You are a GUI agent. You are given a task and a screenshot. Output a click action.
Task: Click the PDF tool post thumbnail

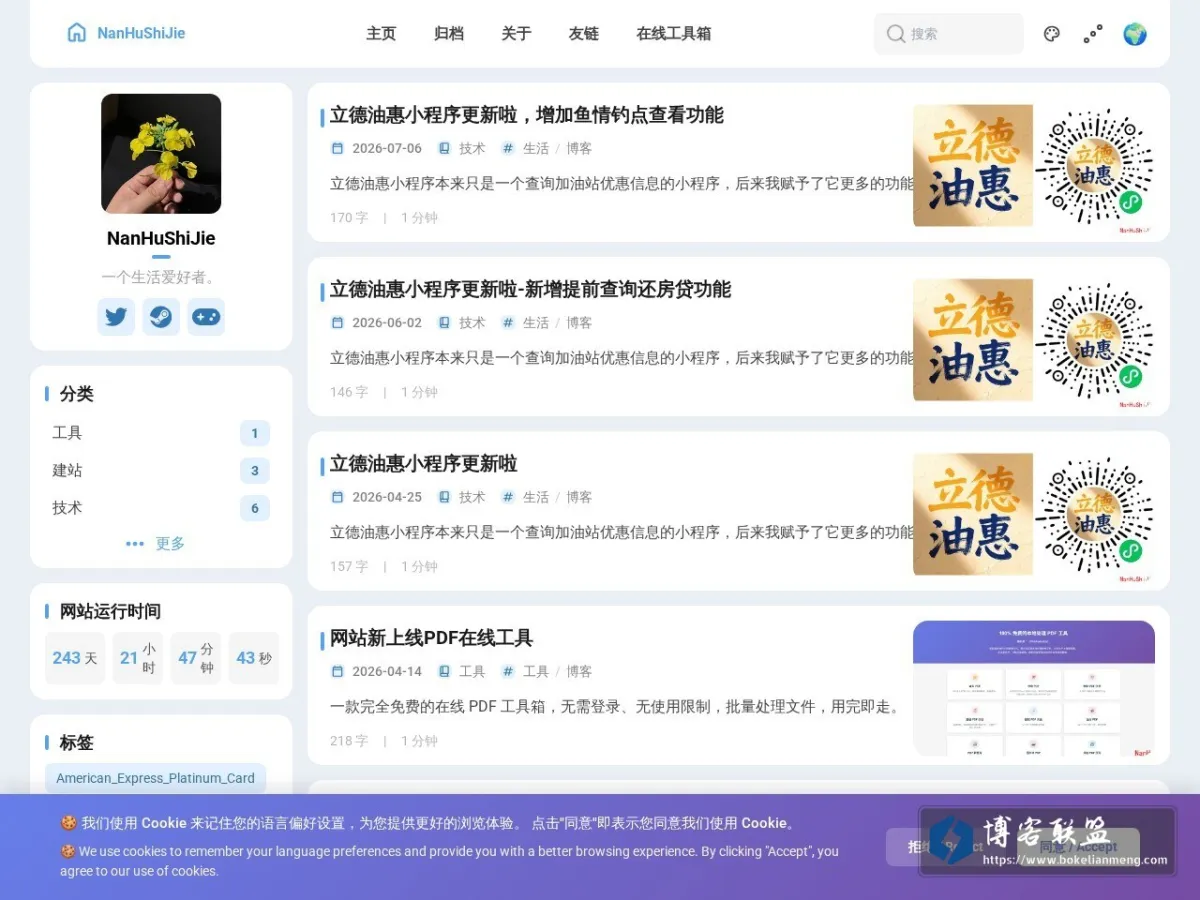1034,688
